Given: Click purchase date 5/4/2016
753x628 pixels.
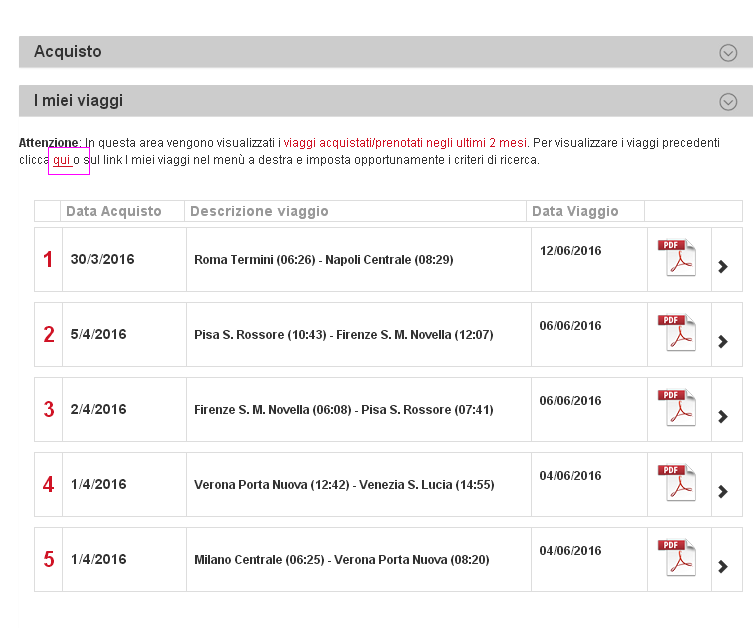Looking at the screenshot, I should (x=98, y=334).
